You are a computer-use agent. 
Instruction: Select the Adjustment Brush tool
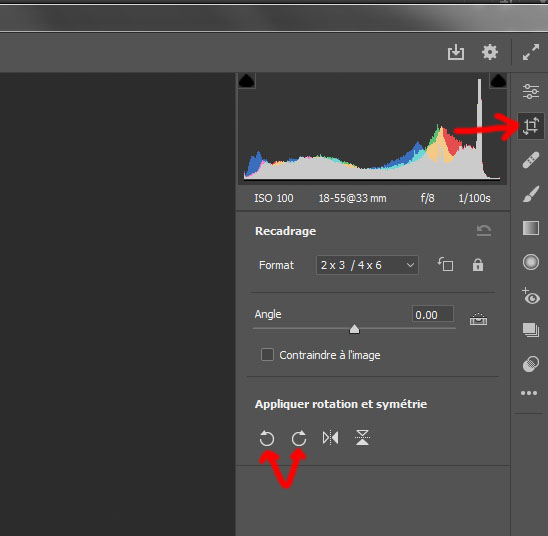(531, 194)
